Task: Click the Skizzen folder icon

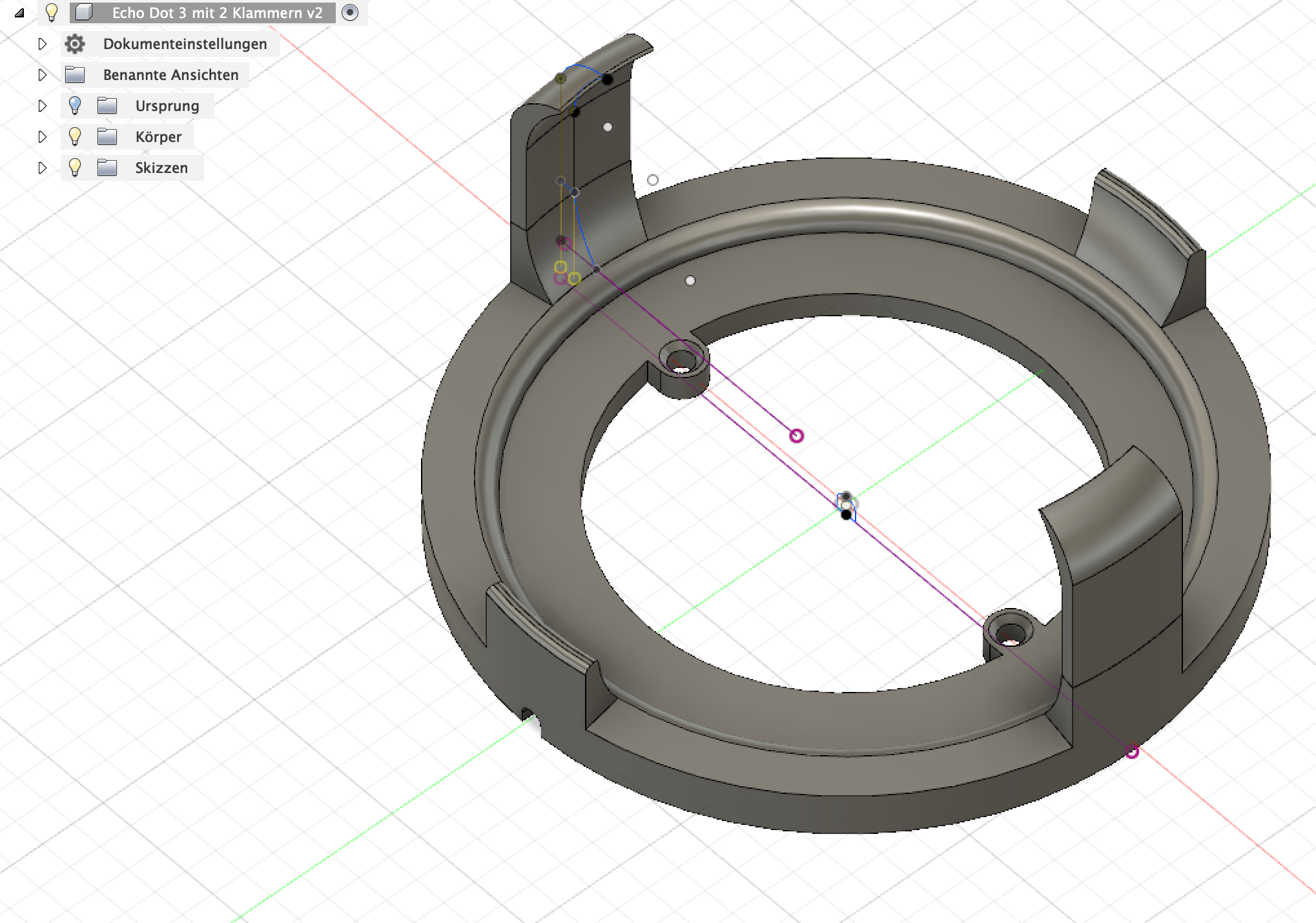Action: [x=107, y=168]
